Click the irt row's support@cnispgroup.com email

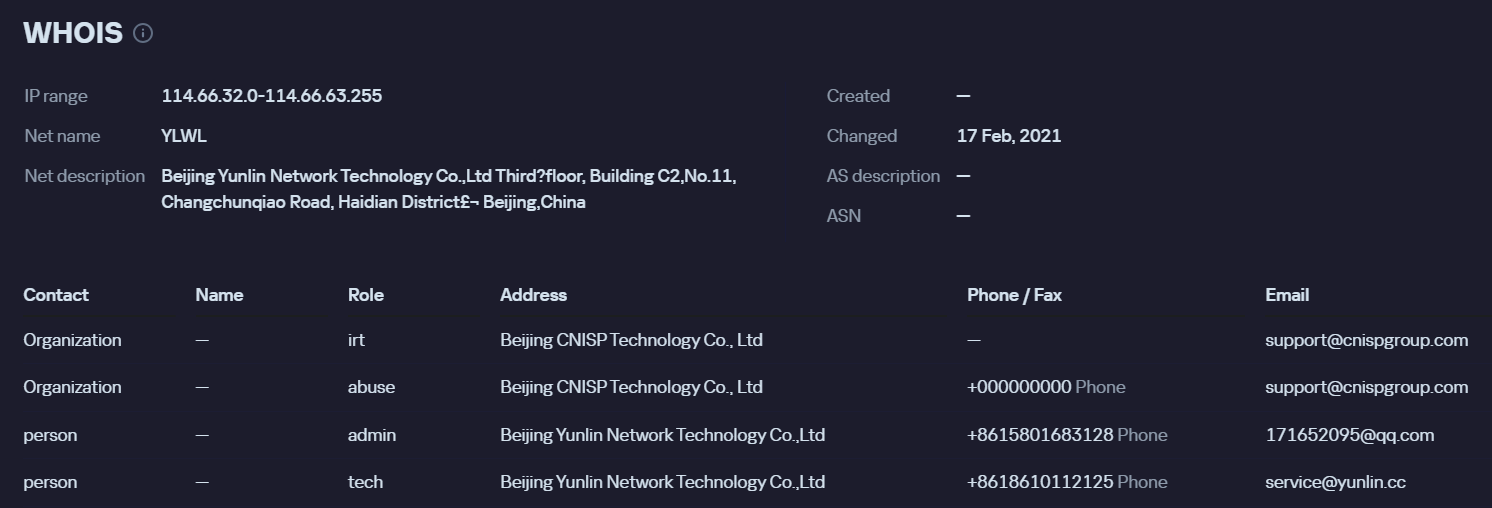pos(1366,340)
